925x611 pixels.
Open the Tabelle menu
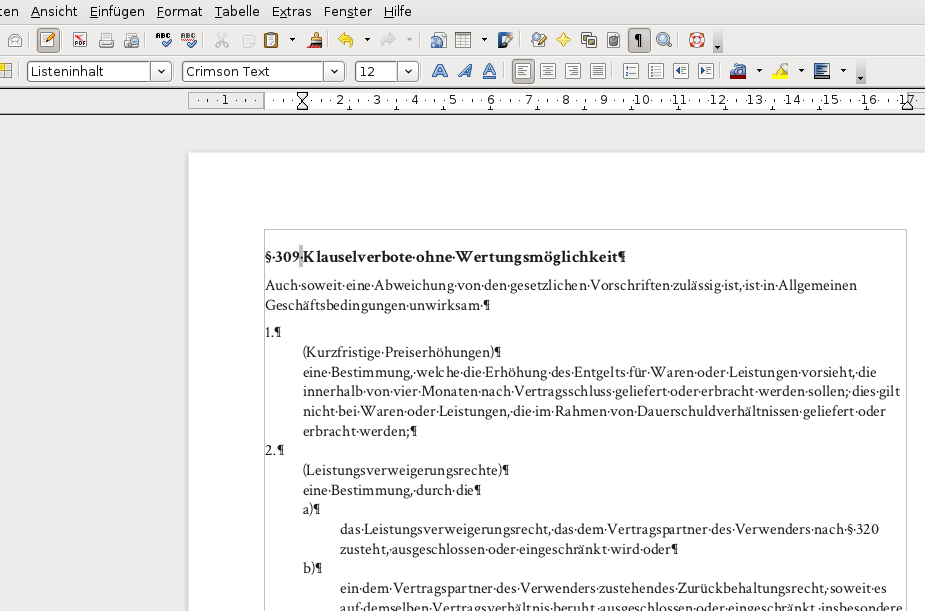[x=237, y=11]
